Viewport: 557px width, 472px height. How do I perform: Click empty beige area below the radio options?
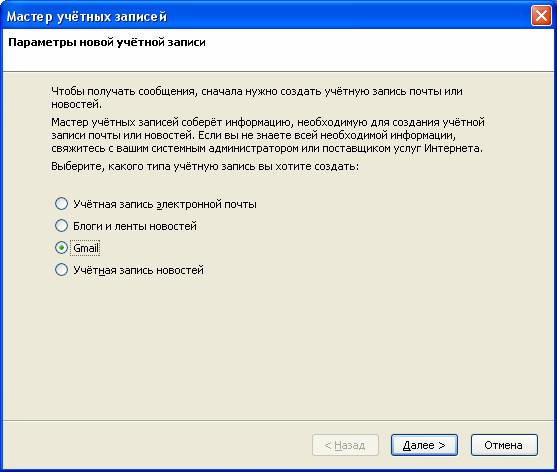pos(278,348)
